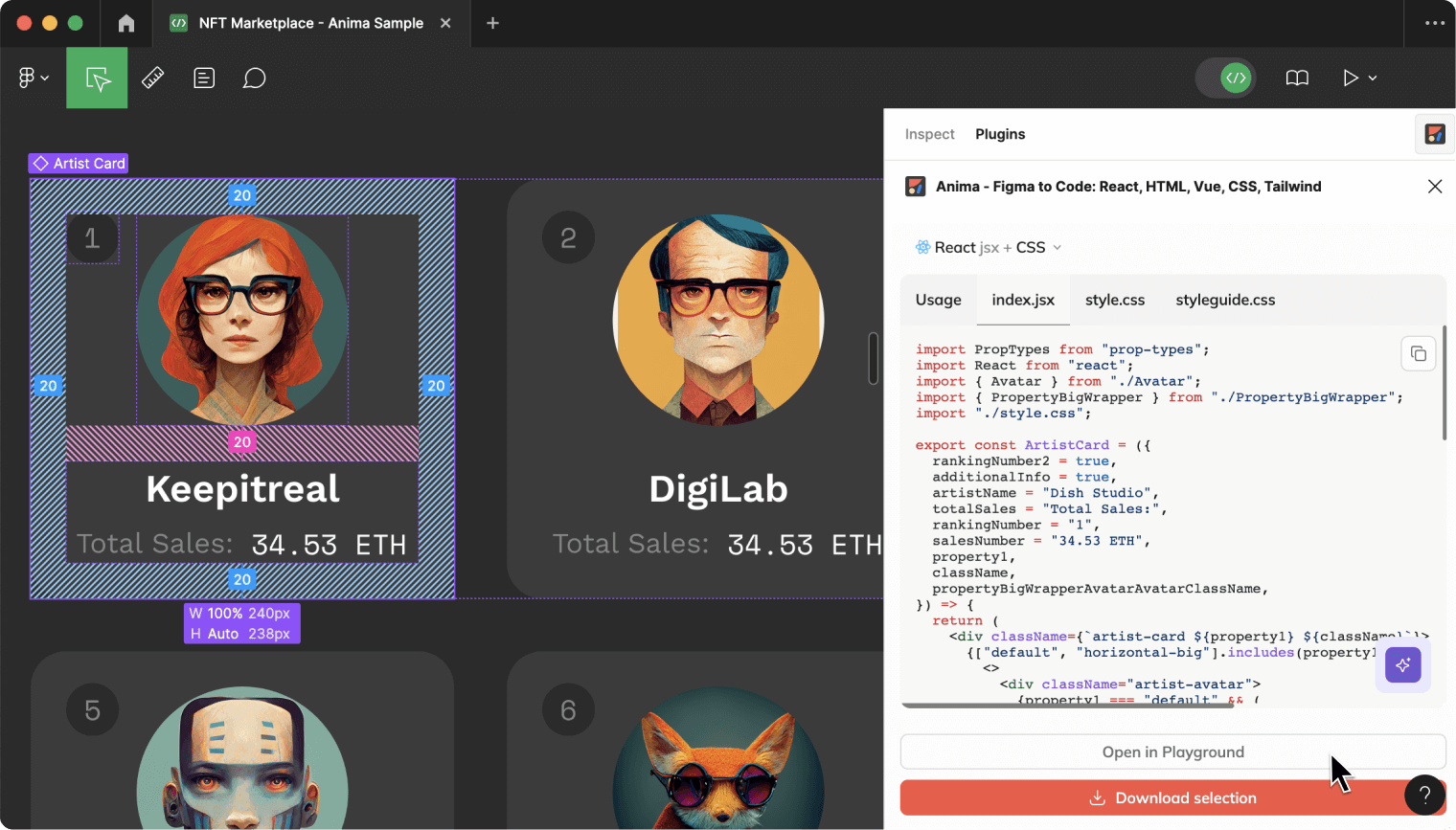Click Download selection button
Screen dimensions: 1456x830
tap(1172, 797)
